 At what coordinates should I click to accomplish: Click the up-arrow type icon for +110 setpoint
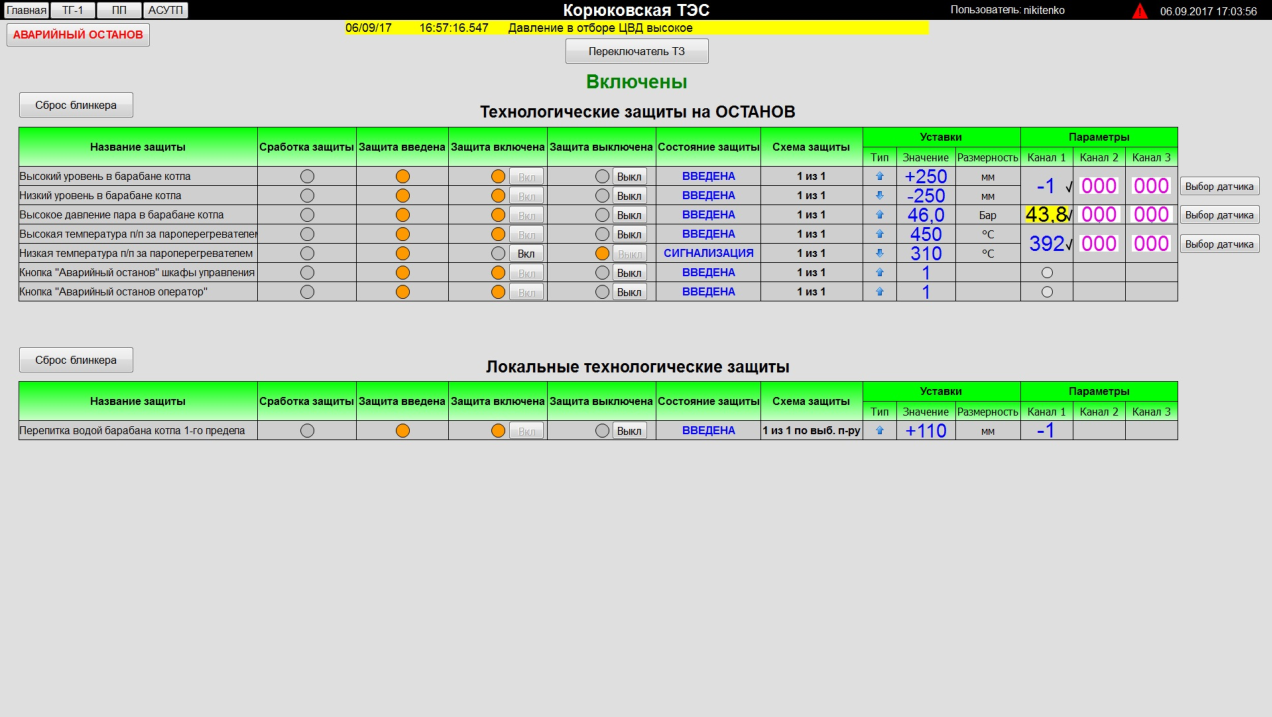pos(880,431)
